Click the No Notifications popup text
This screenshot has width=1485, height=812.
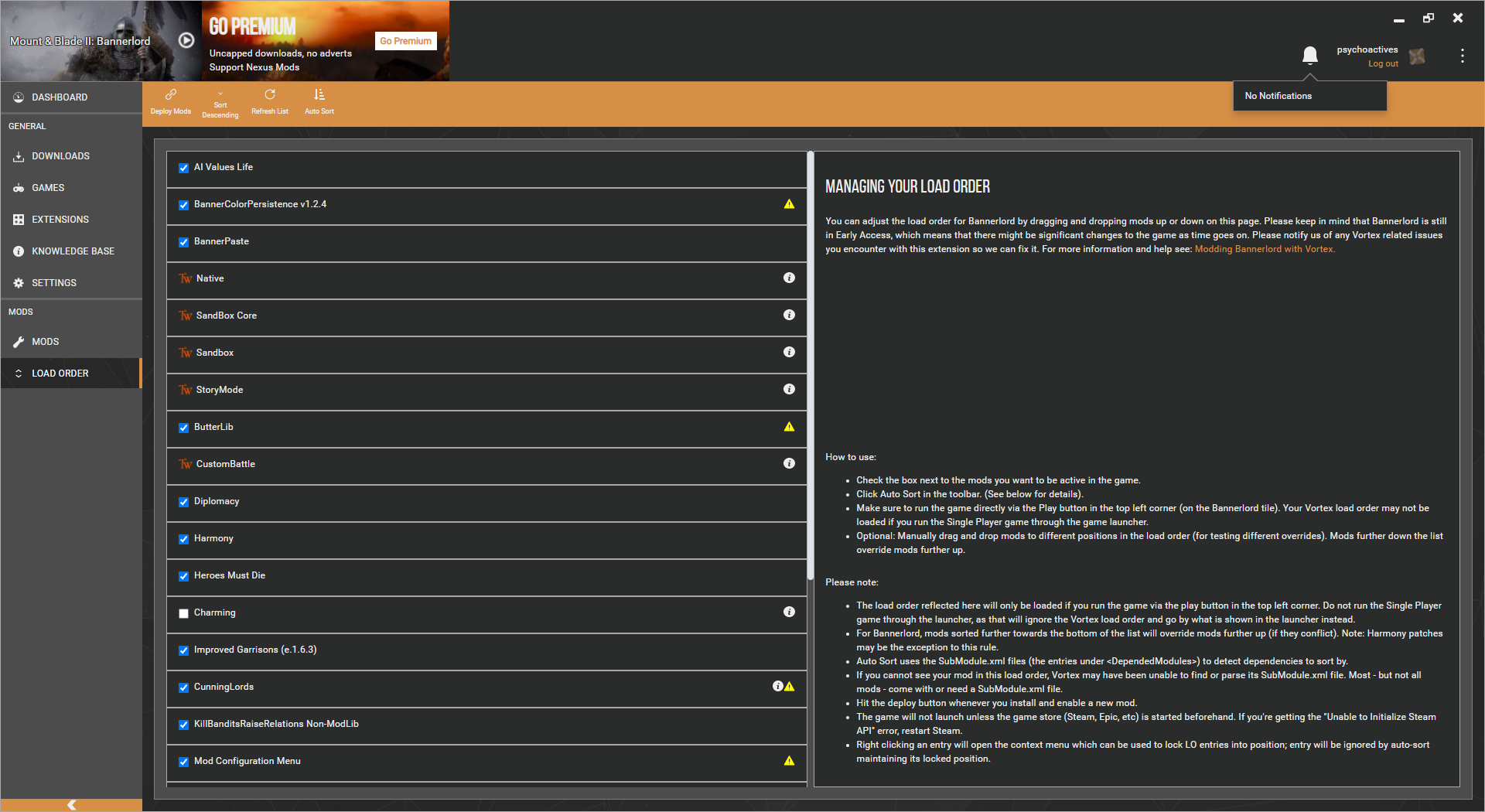pos(1278,96)
